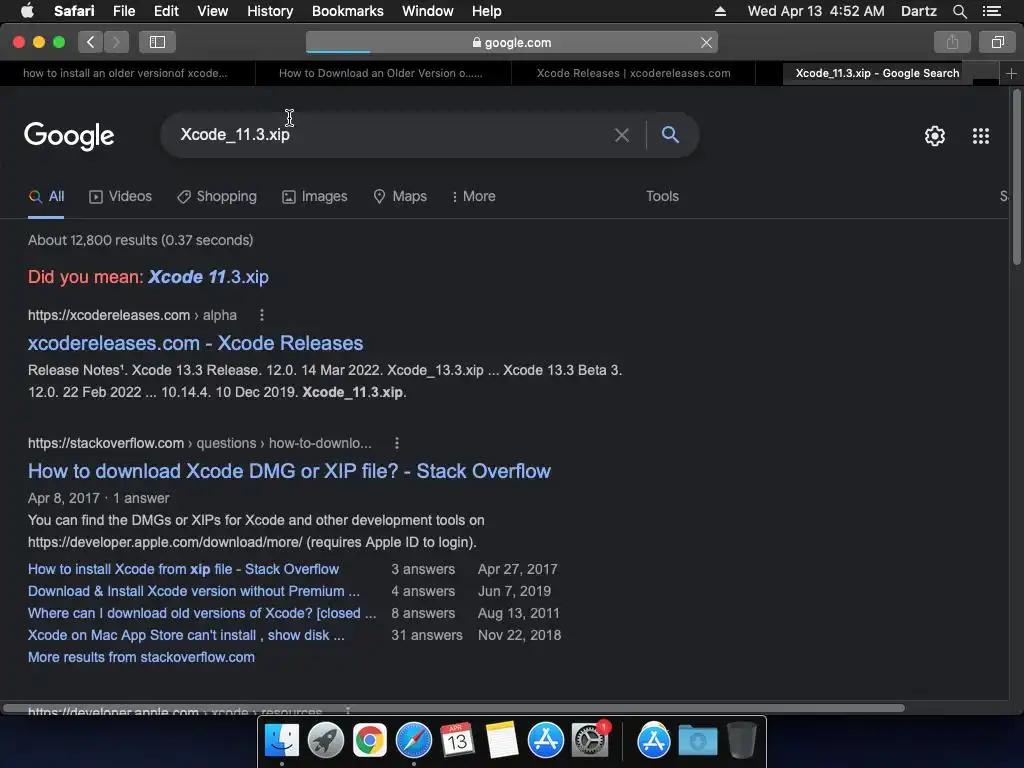
Task: Select the Shopping search tab
Action: (x=217, y=197)
